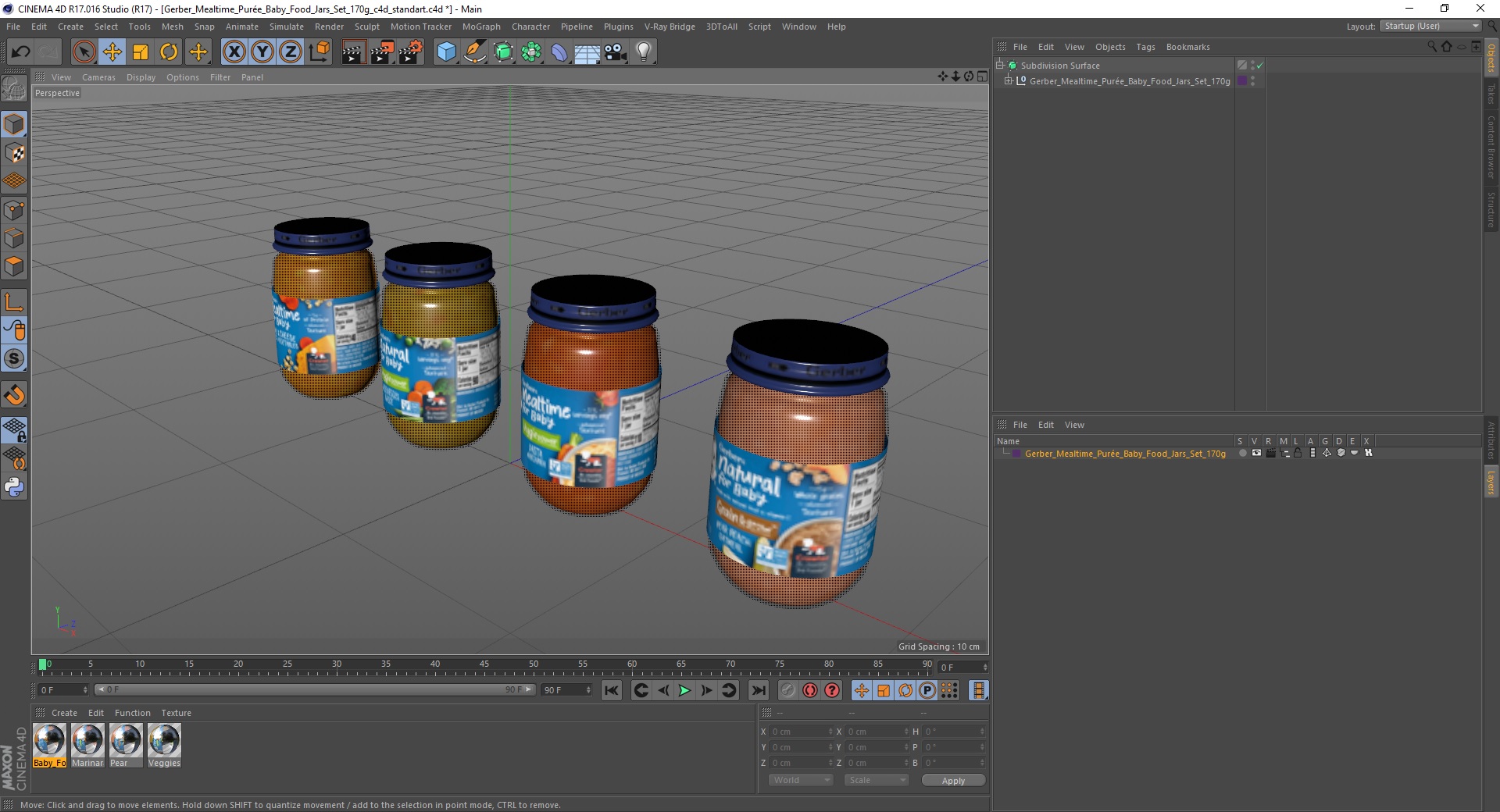Viewport: 1500px width, 812px height.
Task: Toggle Subdivision Surface enable checkmark
Action: (x=1259, y=66)
